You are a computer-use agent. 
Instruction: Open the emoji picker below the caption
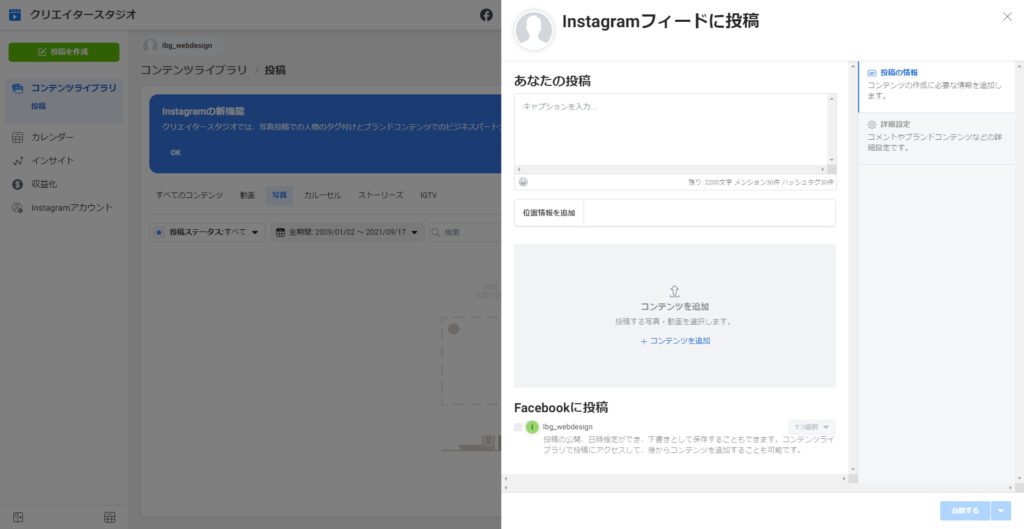(523, 182)
